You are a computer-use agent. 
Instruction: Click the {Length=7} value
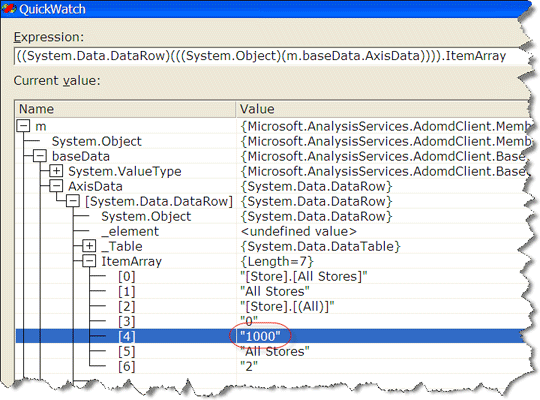point(277,261)
